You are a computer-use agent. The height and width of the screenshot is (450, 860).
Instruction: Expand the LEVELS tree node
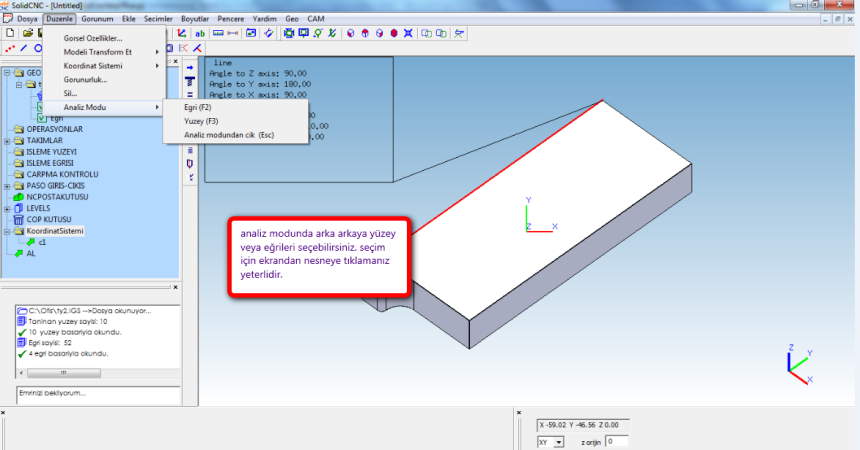pyautogui.click(x=7, y=209)
